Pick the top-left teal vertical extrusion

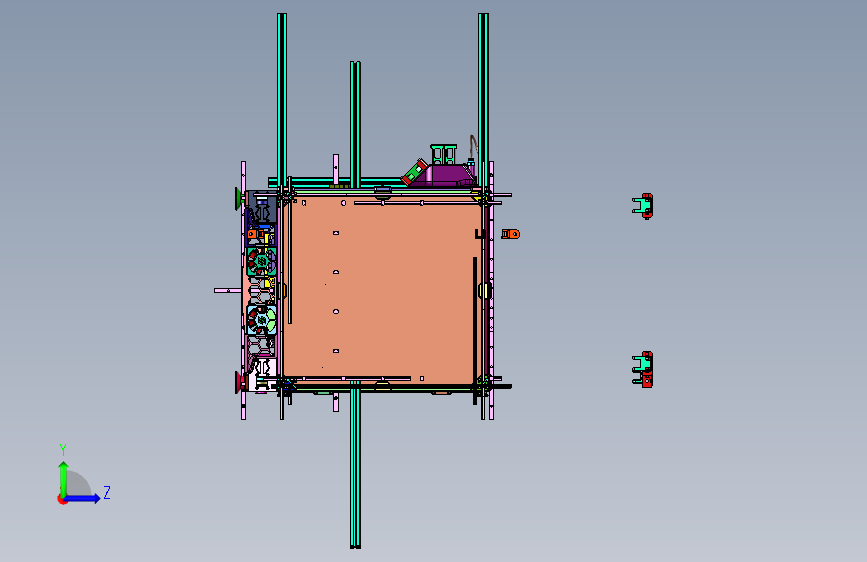click(x=282, y=100)
